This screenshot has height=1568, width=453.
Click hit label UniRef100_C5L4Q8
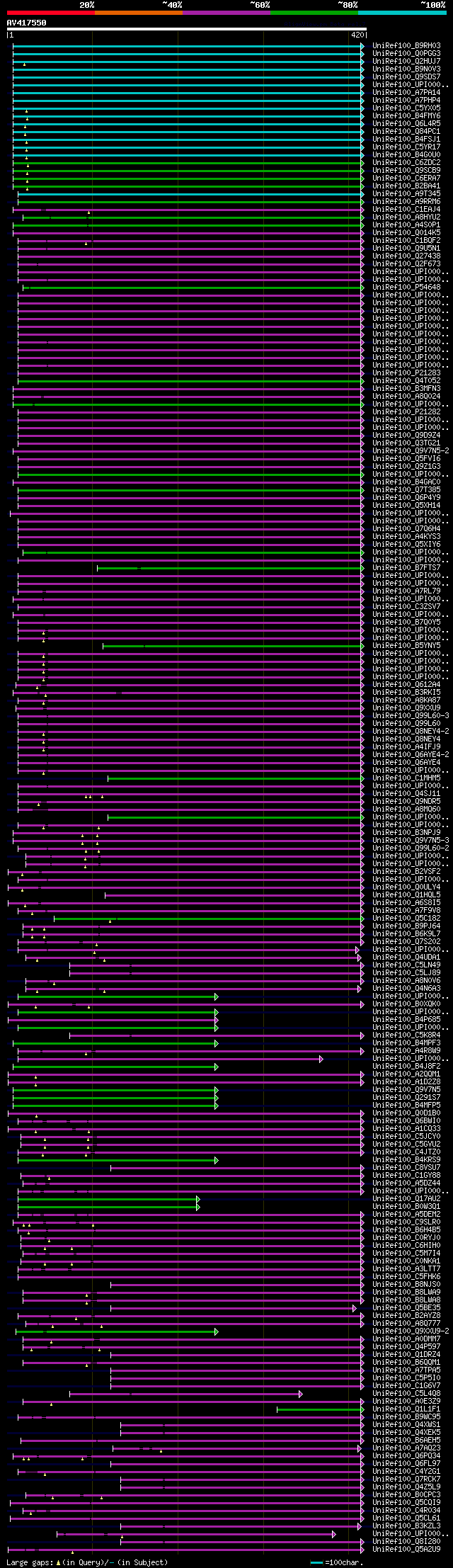tap(406, 1393)
